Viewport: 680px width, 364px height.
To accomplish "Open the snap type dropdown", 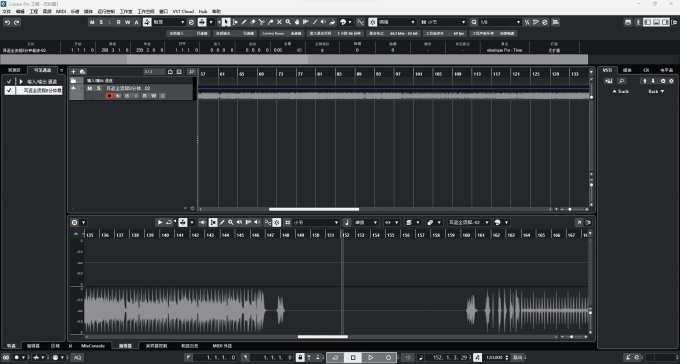I will click(397, 22).
